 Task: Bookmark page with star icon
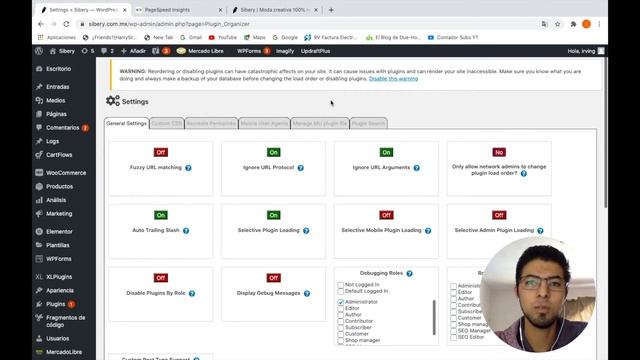558,24
